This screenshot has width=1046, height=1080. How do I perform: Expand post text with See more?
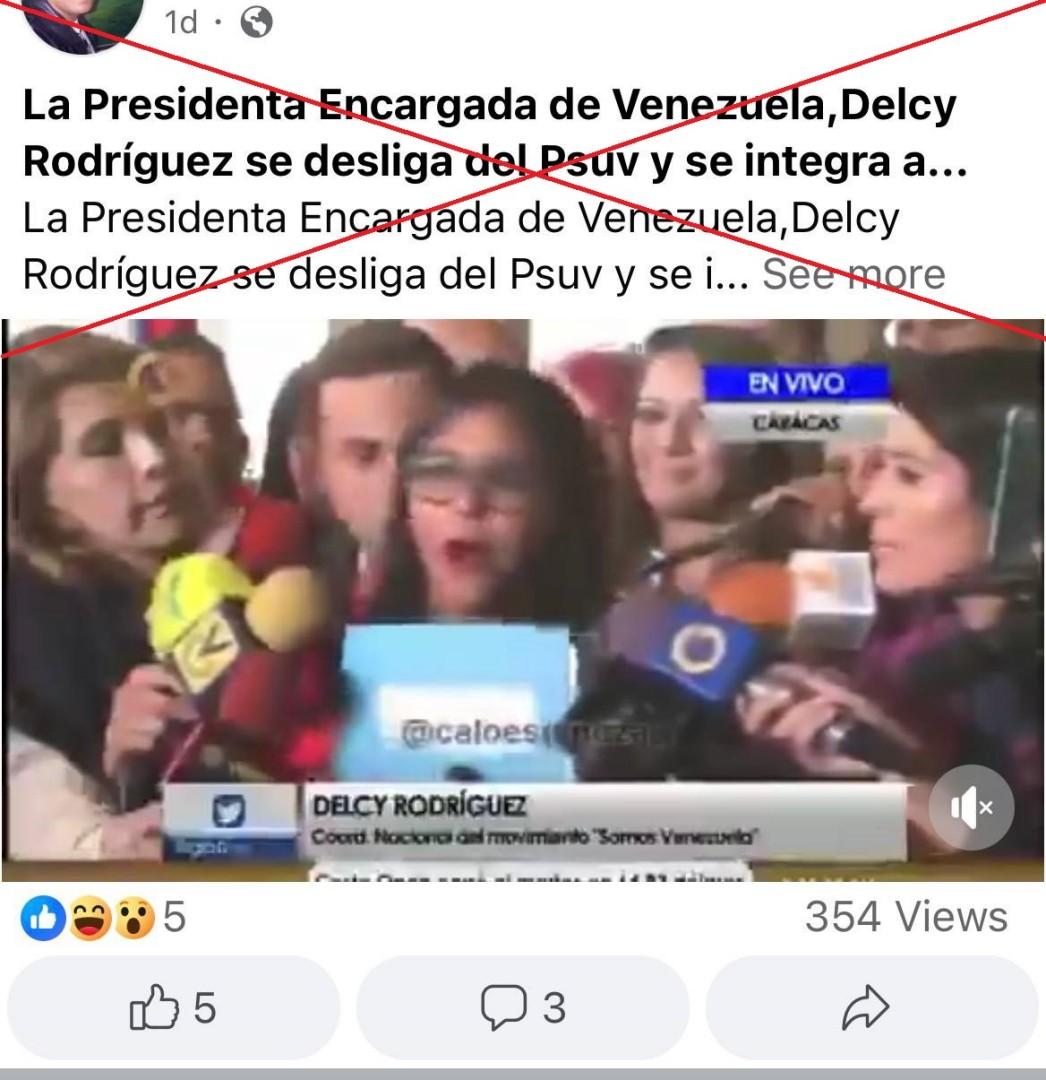853,274
